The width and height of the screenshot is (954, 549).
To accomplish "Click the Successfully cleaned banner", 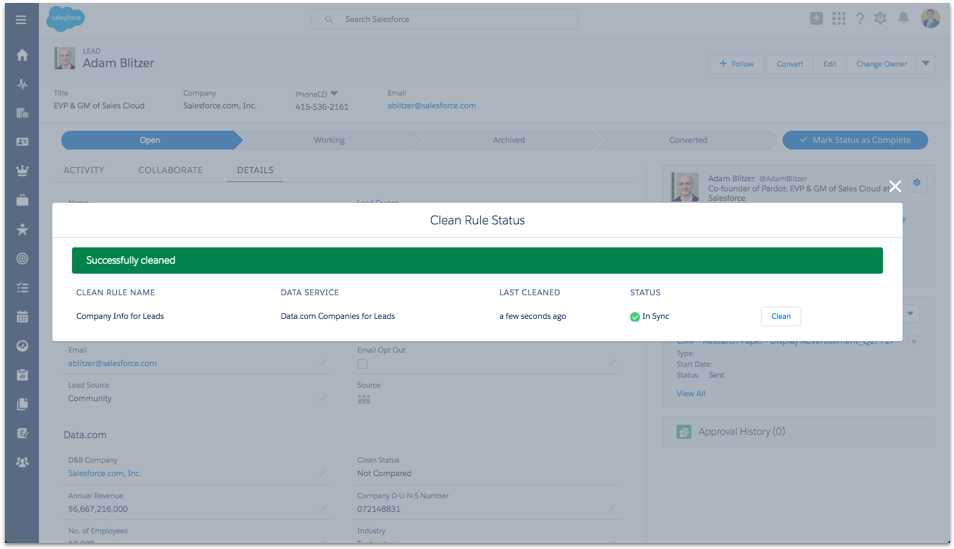I will (477, 261).
